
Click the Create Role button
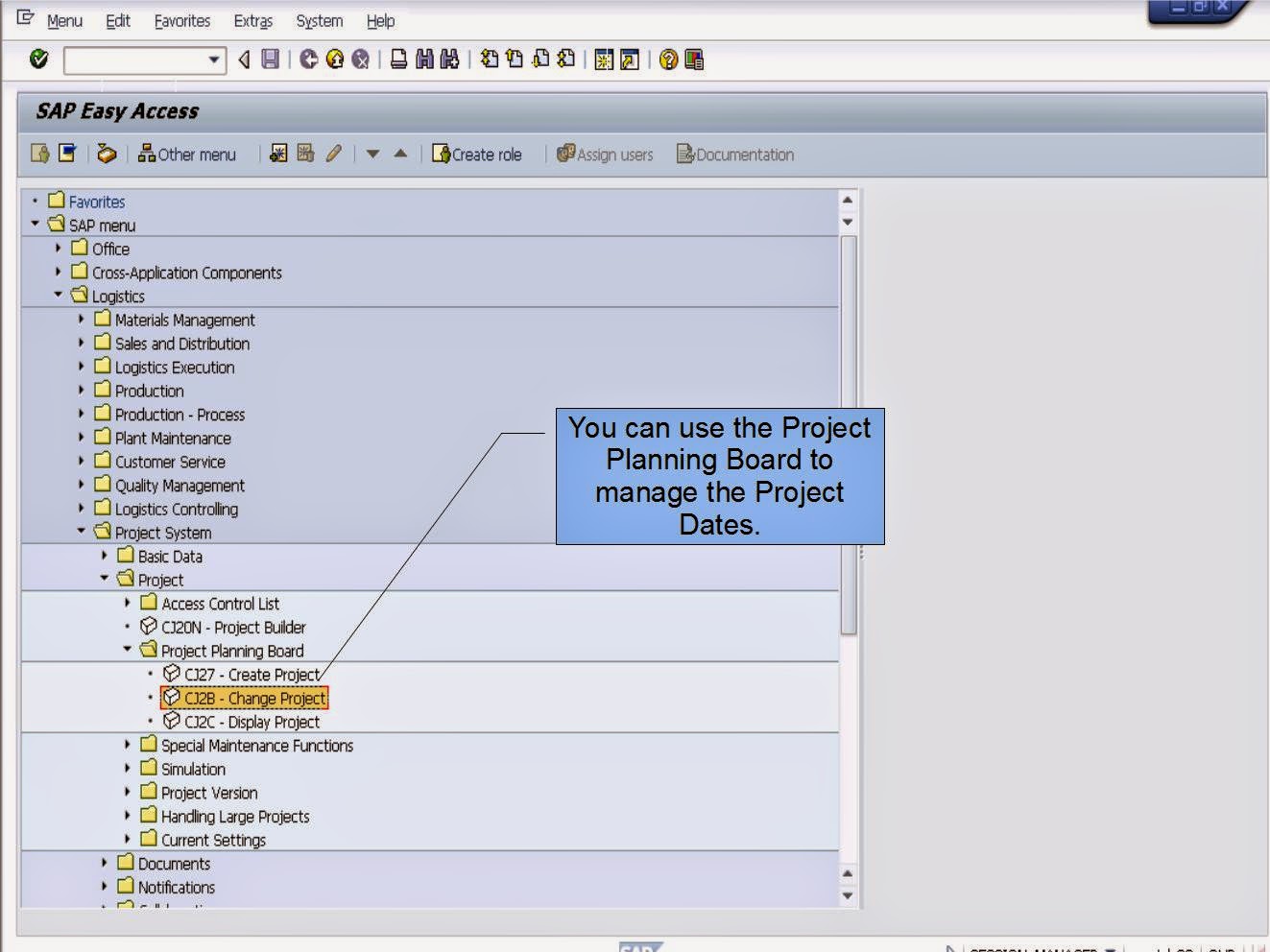pos(477,154)
